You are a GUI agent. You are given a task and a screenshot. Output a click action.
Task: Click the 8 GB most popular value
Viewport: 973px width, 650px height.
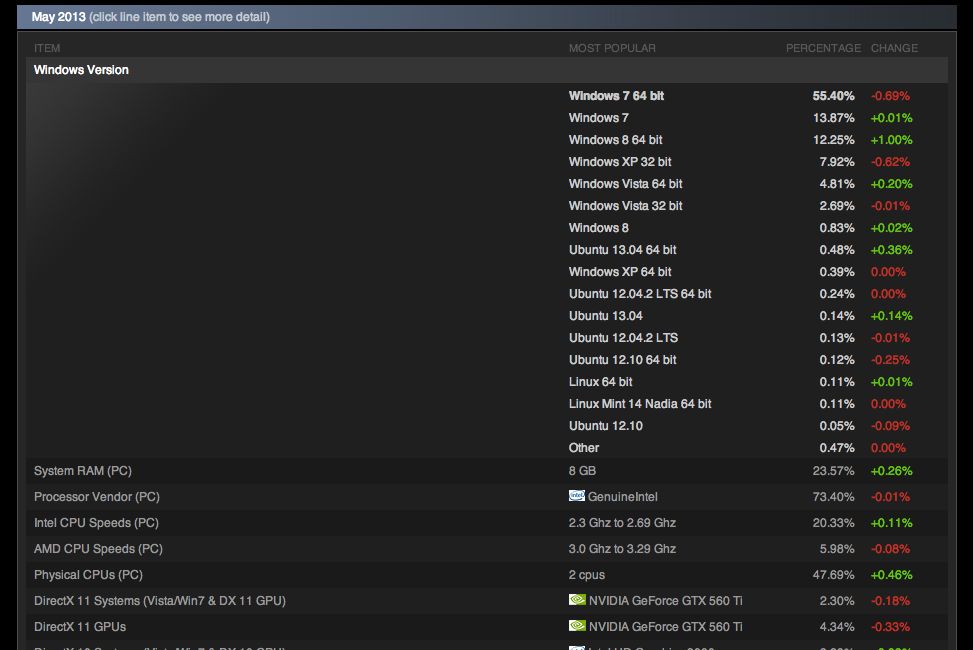tap(582, 471)
